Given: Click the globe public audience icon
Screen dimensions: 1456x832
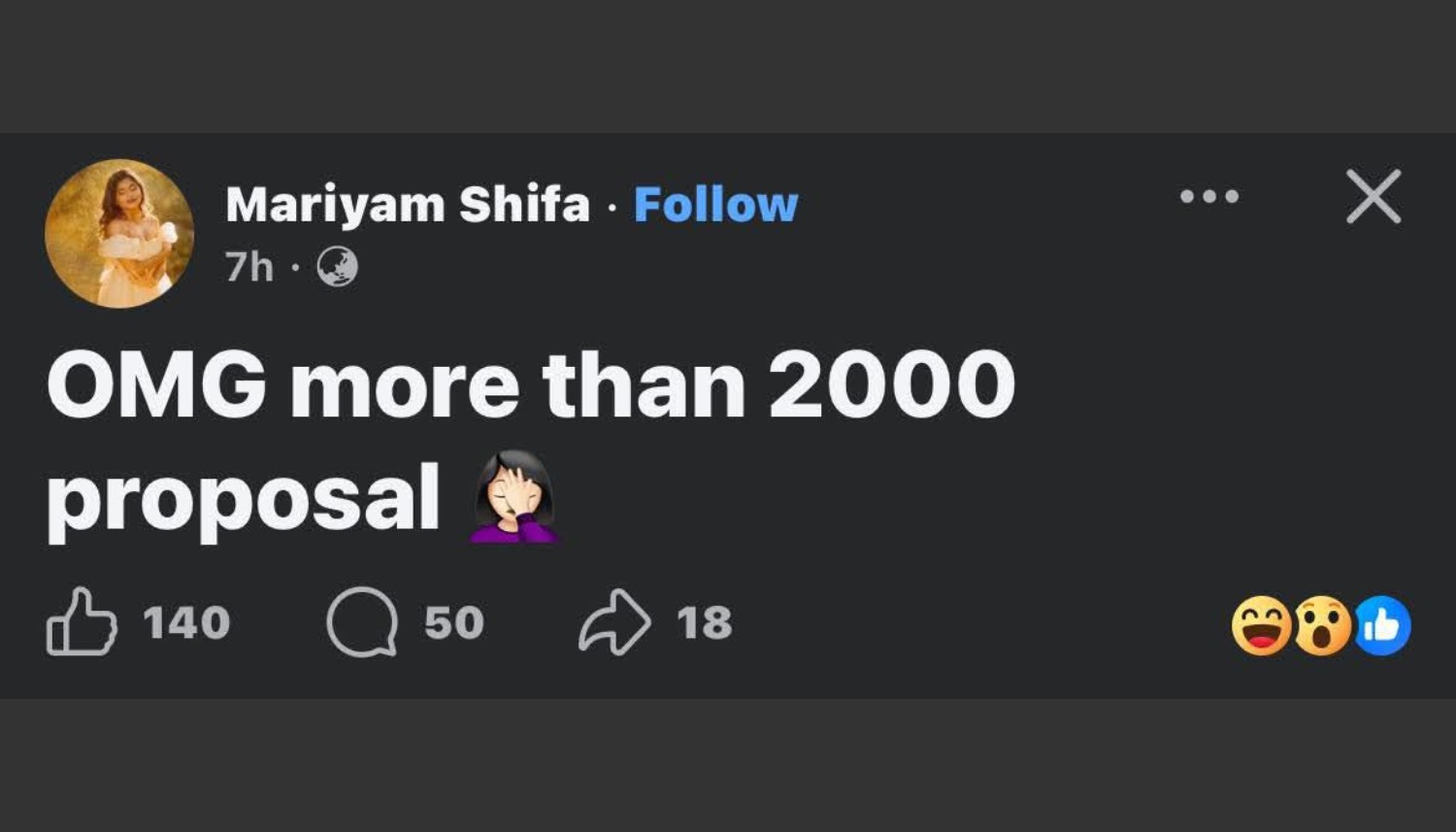Looking at the screenshot, I should coord(338,267).
